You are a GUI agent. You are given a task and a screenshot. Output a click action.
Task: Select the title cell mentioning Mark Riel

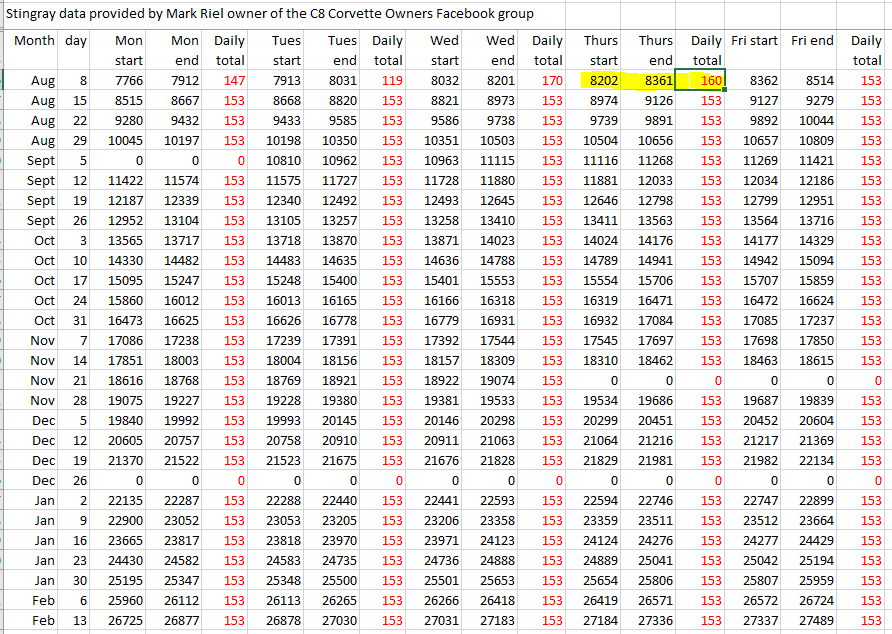coord(270,14)
